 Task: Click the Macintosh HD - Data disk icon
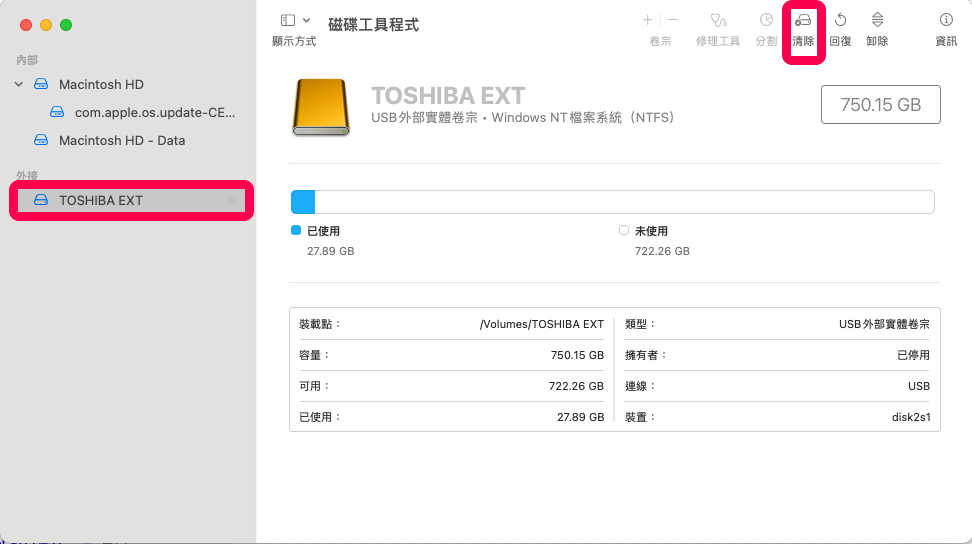pyautogui.click(x=41, y=139)
